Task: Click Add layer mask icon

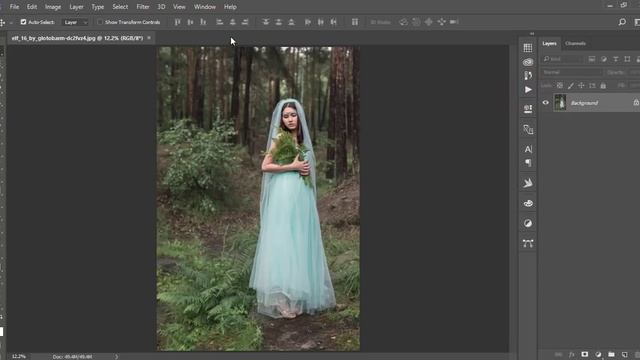Action: click(584, 355)
